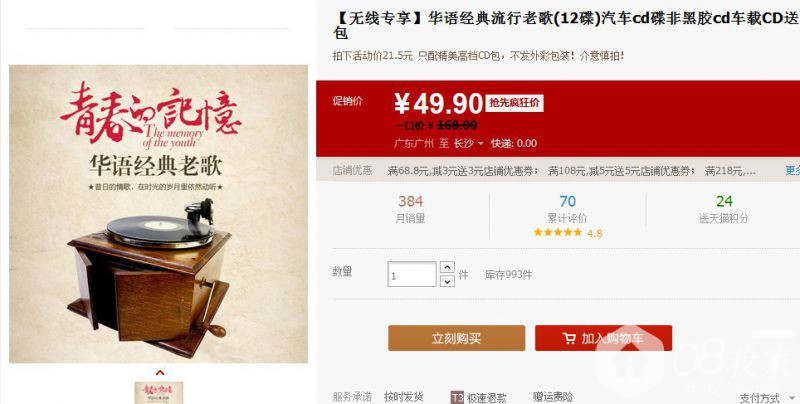Click the 加入购物车 button
This screenshot has height=404, width=800.
[x=604, y=338]
